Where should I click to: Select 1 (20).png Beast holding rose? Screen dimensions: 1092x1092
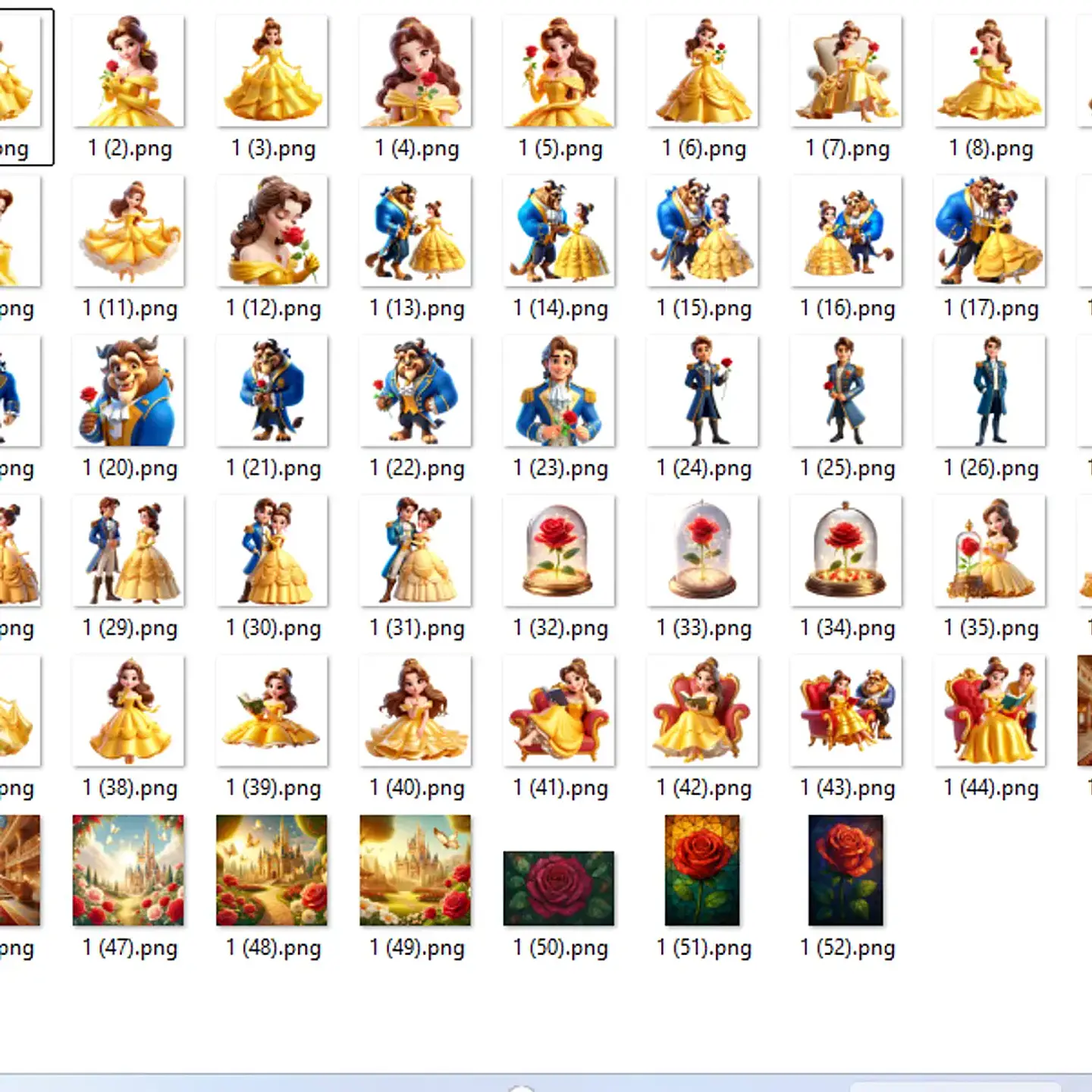pos(128,391)
